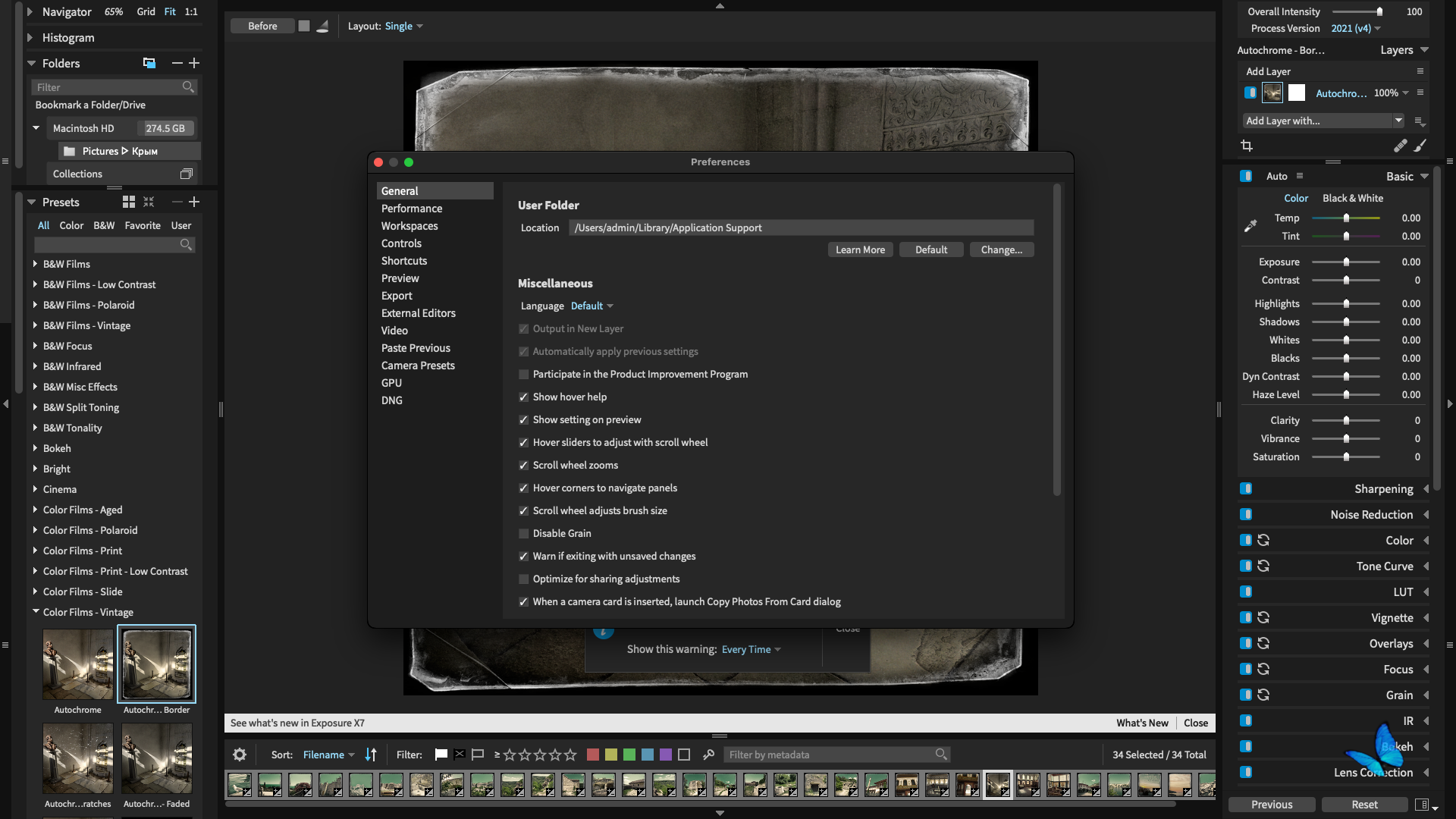The height and width of the screenshot is (819, 1456).
Task: Switch Presets to grid thumbnail view
Action: [x=129, y=202]
